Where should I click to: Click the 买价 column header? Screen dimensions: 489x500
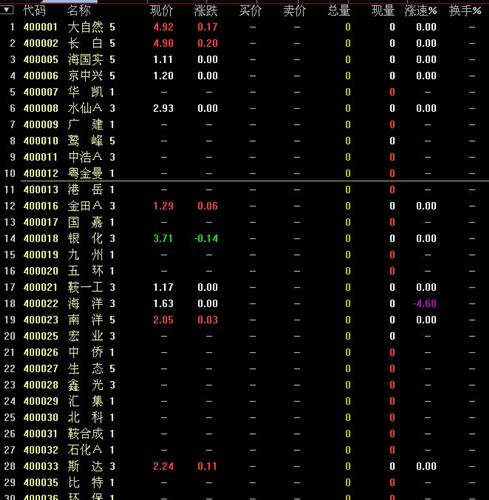(x=250, y=11)
